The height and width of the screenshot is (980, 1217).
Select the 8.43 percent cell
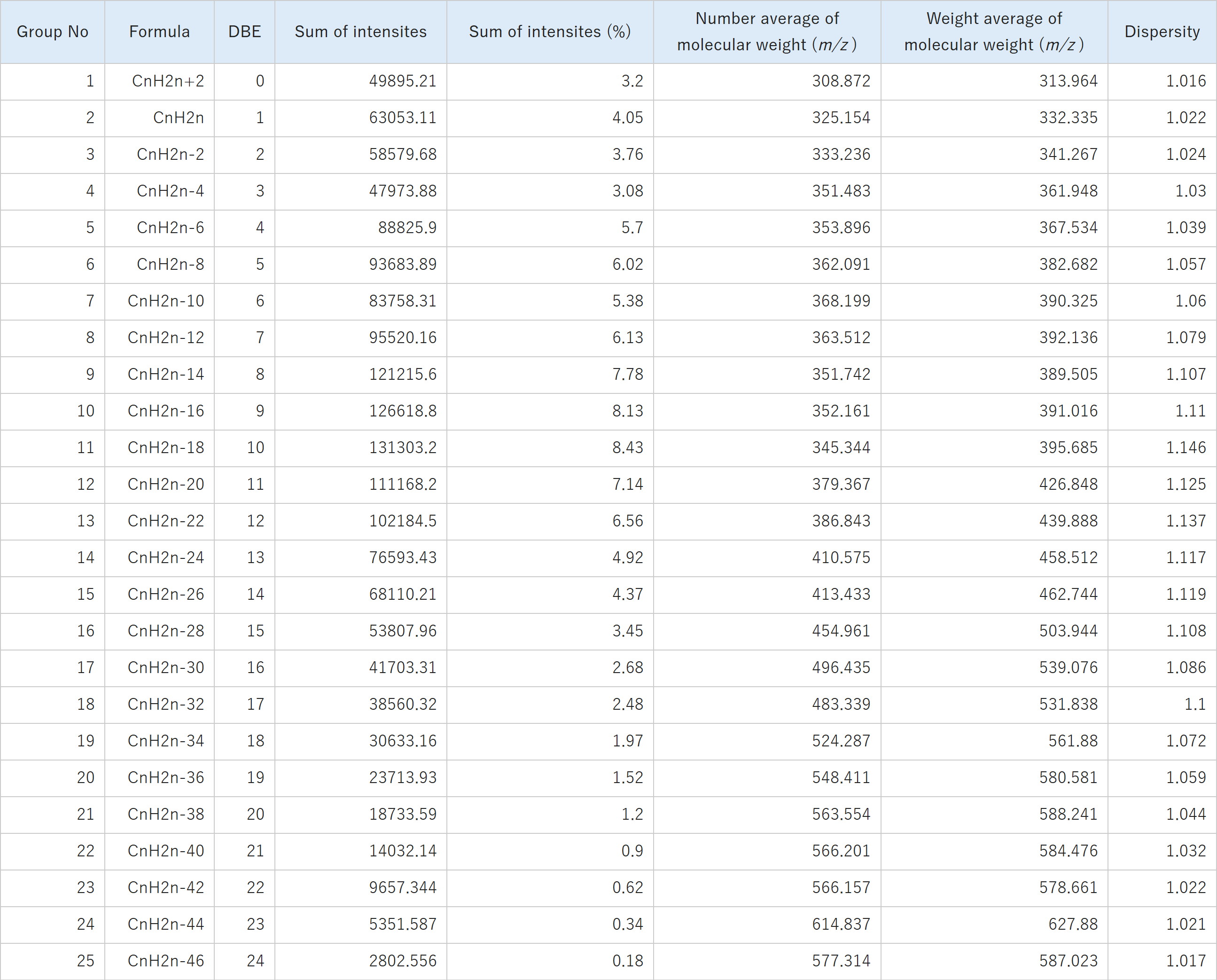(550, 447)
